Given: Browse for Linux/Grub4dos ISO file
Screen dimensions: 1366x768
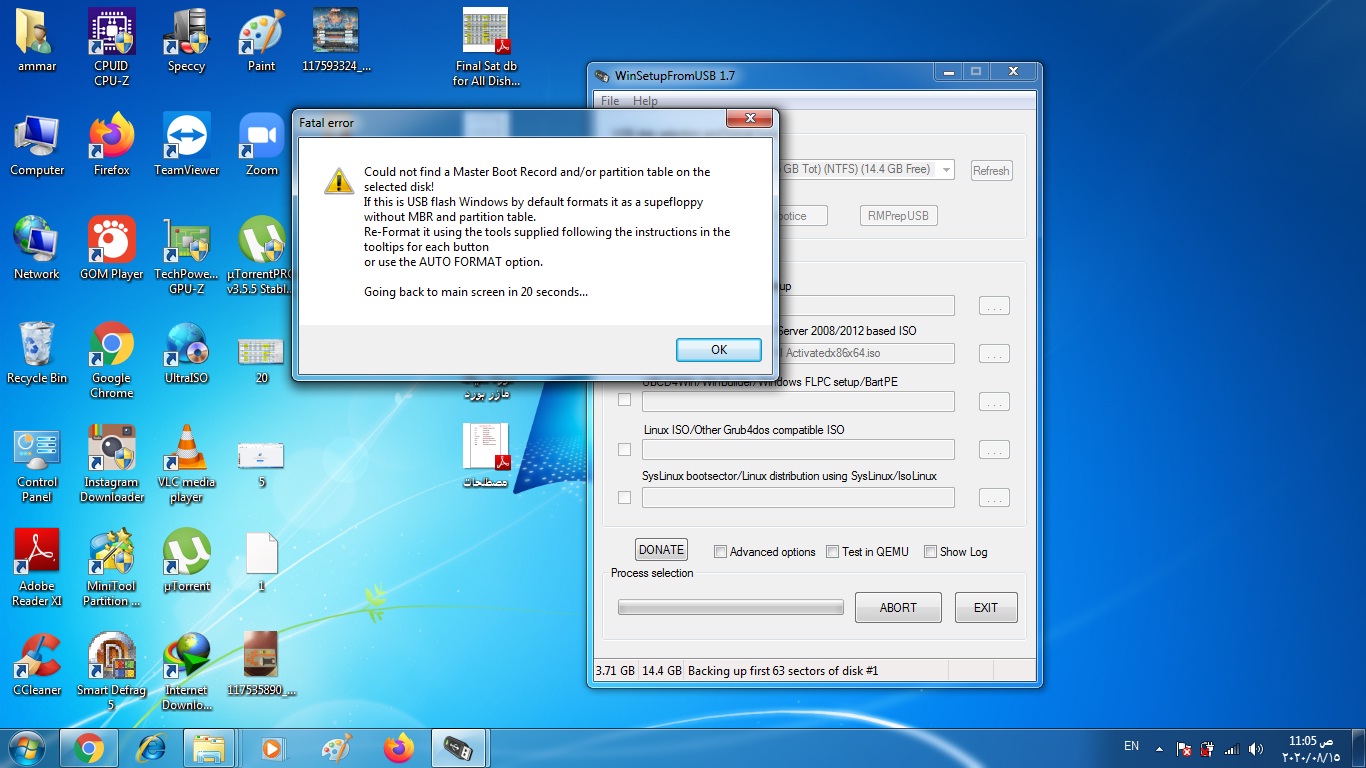Looking at the screenshot, I should [x=994, y=451].
